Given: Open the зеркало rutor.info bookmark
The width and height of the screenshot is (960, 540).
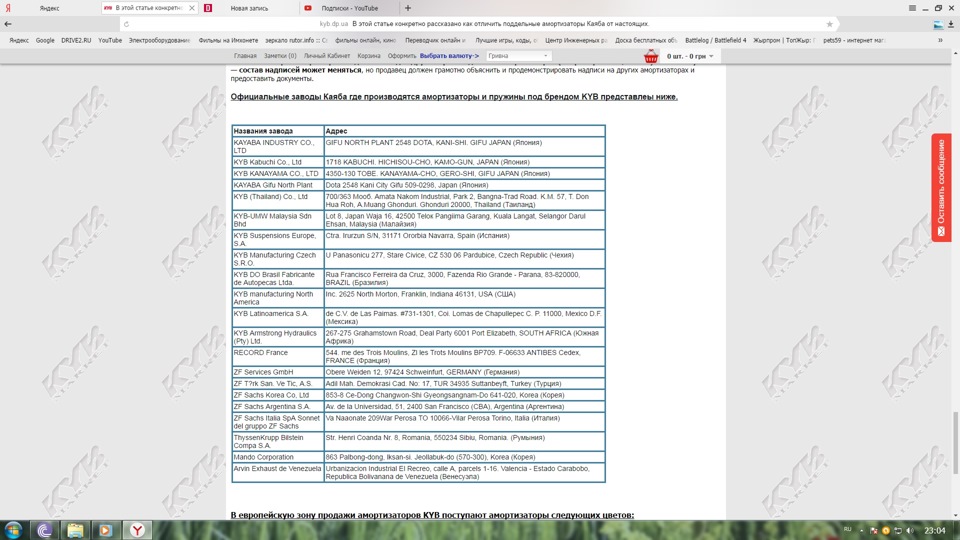Looking at the screenshot, I should (x=296, y=40).
